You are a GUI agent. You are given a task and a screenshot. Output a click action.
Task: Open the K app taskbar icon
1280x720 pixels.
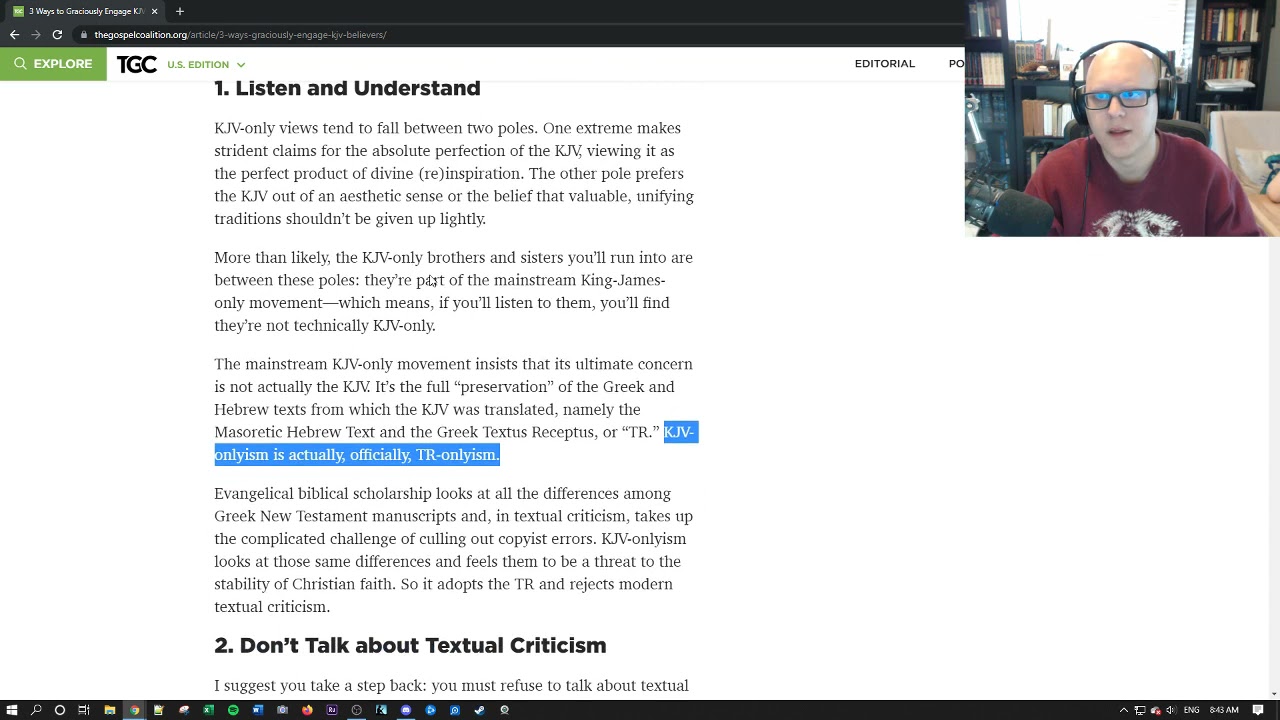click(381, 710)
